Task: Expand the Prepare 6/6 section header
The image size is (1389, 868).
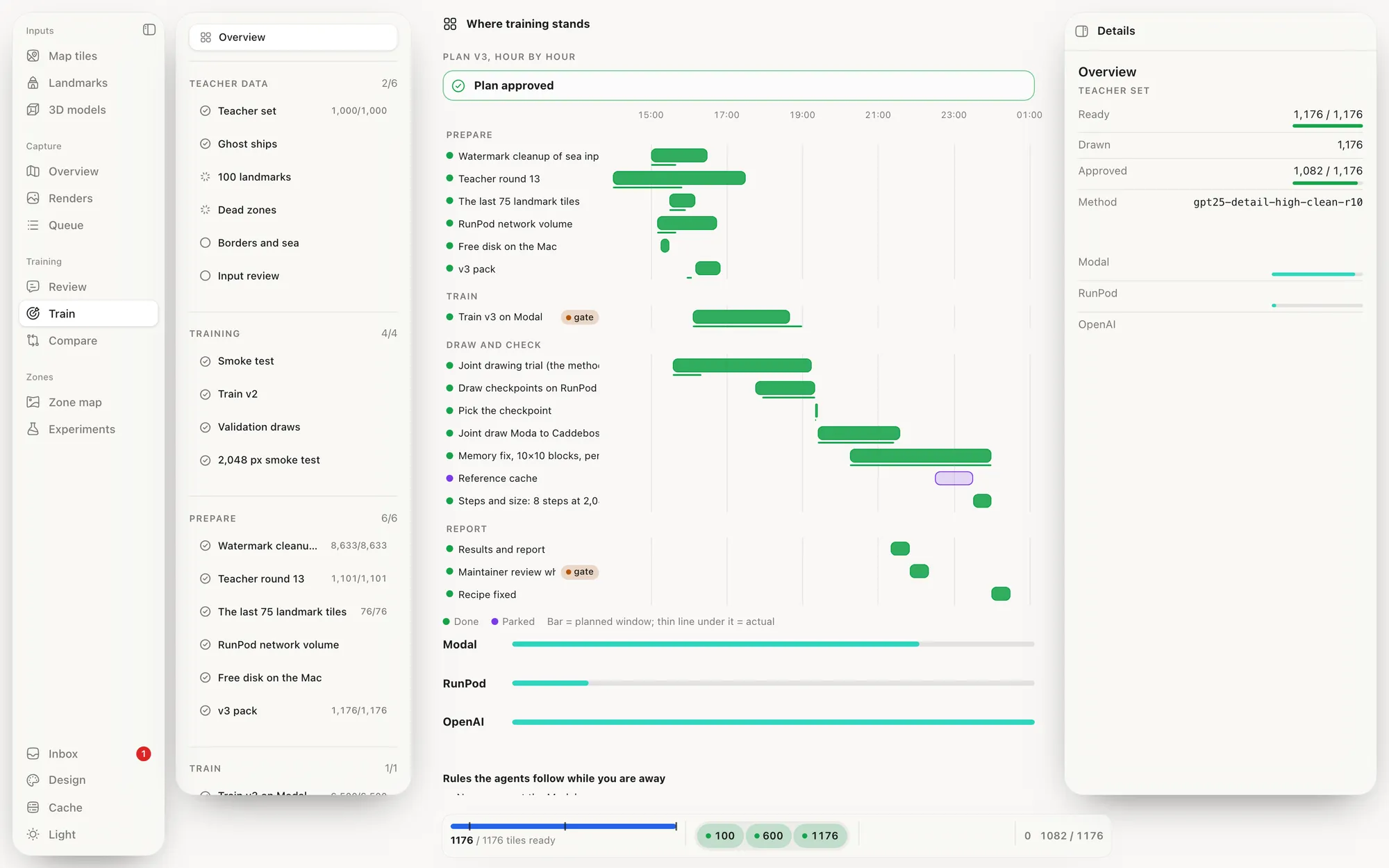Action: click(293, 518)
